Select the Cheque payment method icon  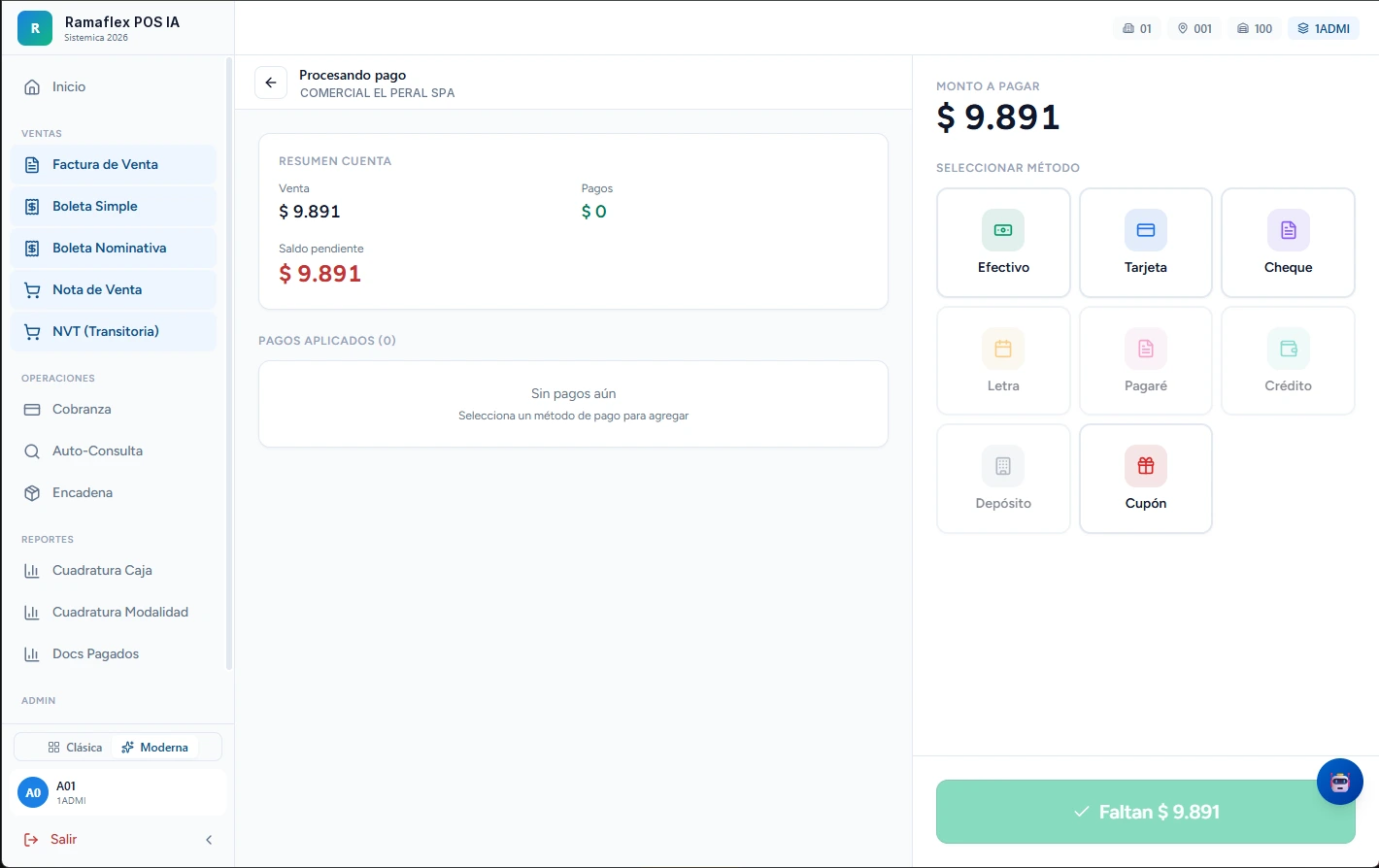1288,230
